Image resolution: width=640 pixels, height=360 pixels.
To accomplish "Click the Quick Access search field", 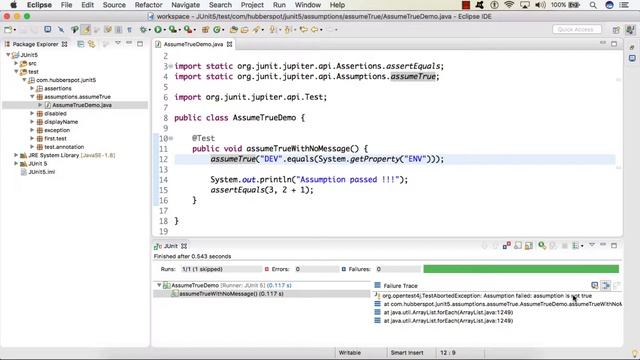I will tap(577, 29).
